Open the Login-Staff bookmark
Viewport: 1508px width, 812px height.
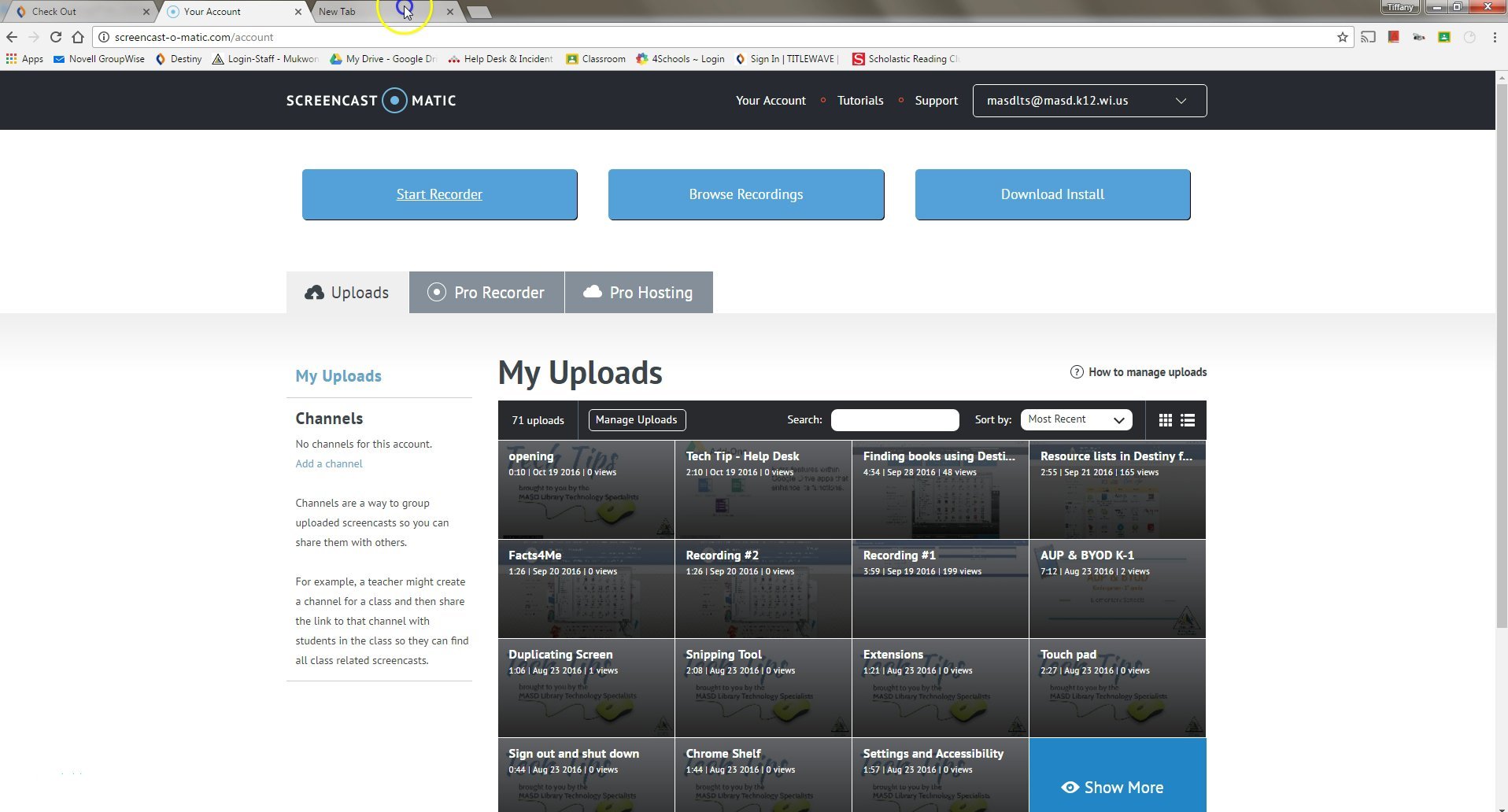(265, 59)
